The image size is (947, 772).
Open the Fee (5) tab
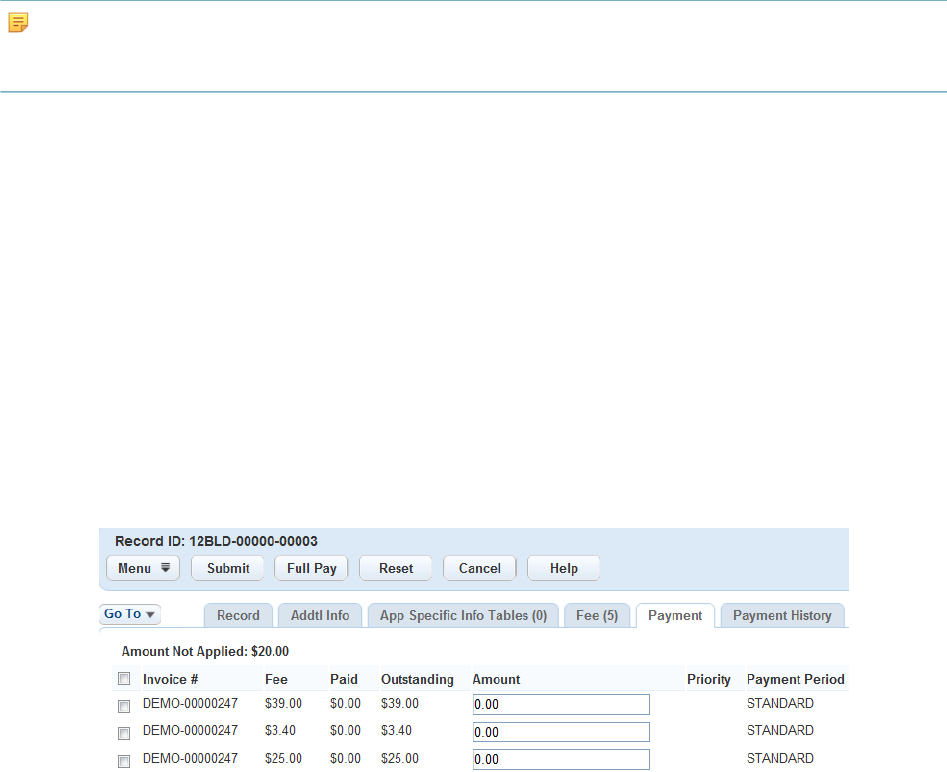coord(597,616)
